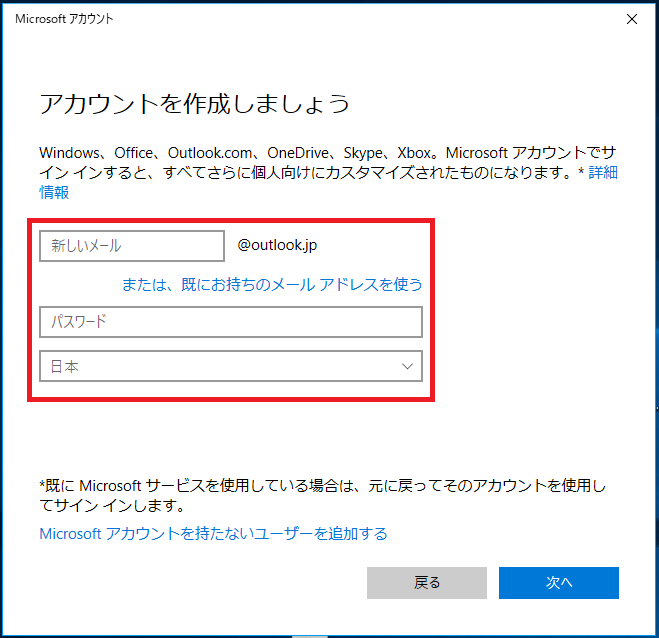659x638 pixels.
Task: Click the 次へ button
Action: pos(559,583)
